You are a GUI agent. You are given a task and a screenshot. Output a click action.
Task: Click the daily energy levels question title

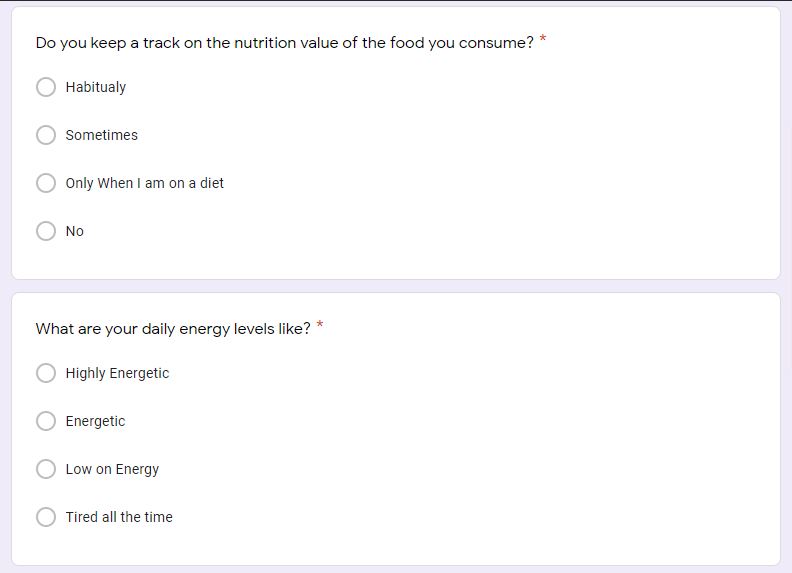click(173, 329)
